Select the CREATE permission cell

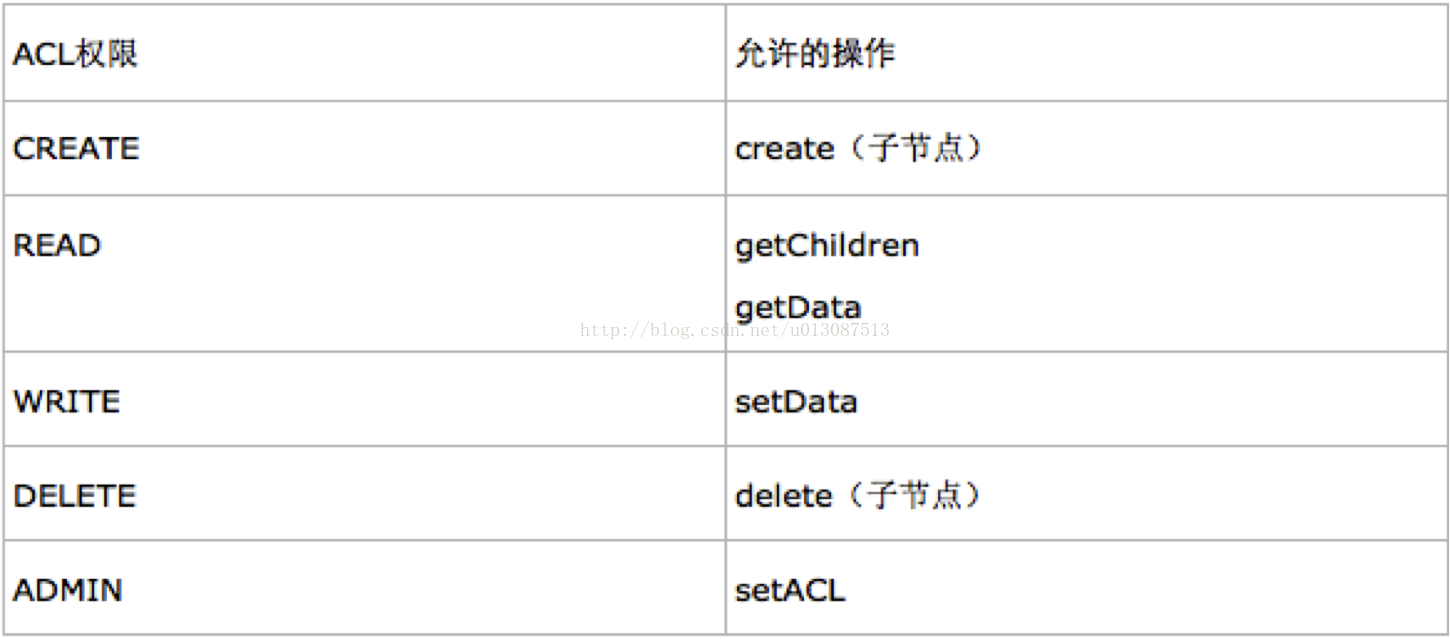pos(364,148)
